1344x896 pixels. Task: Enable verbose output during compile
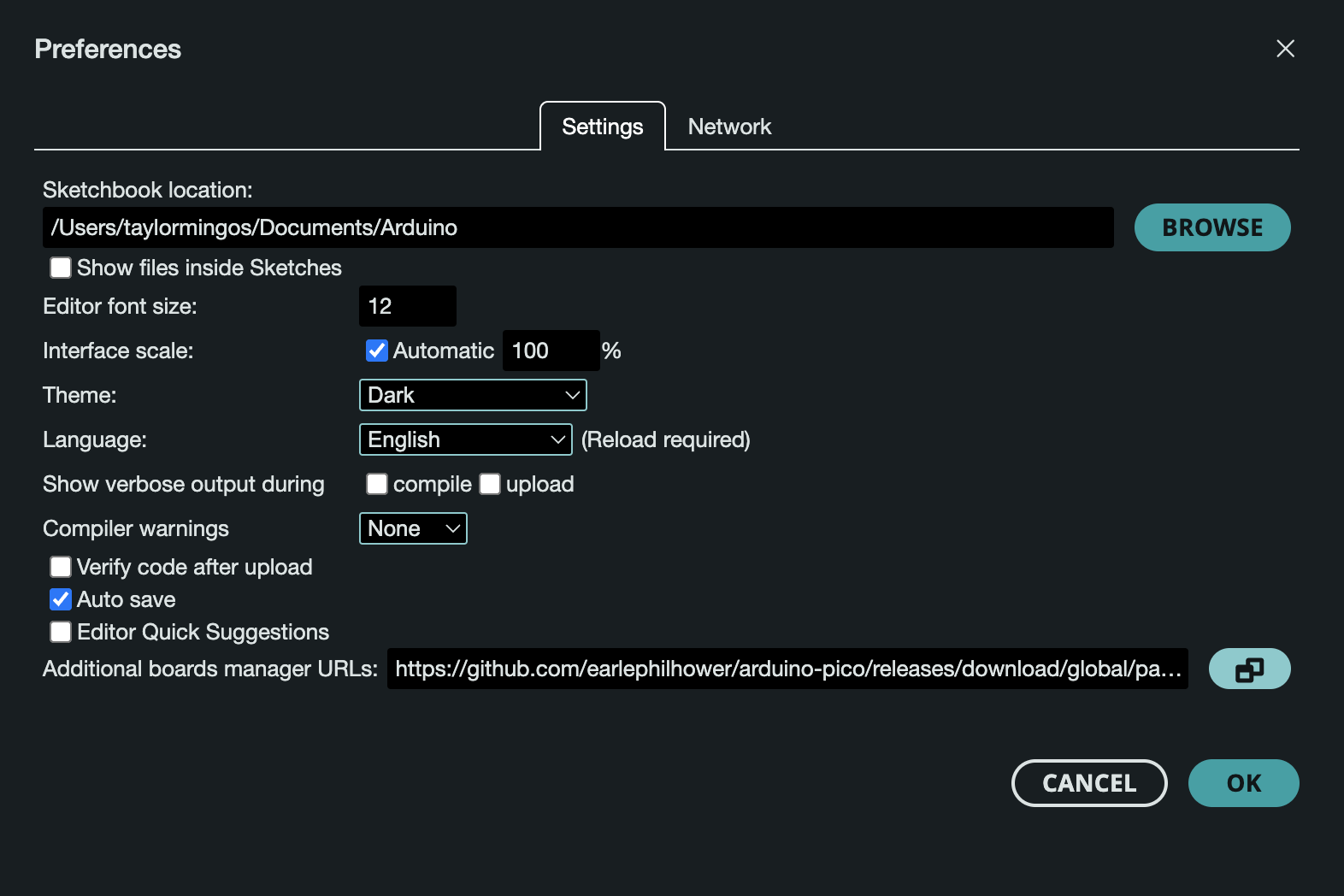[377, 484]
